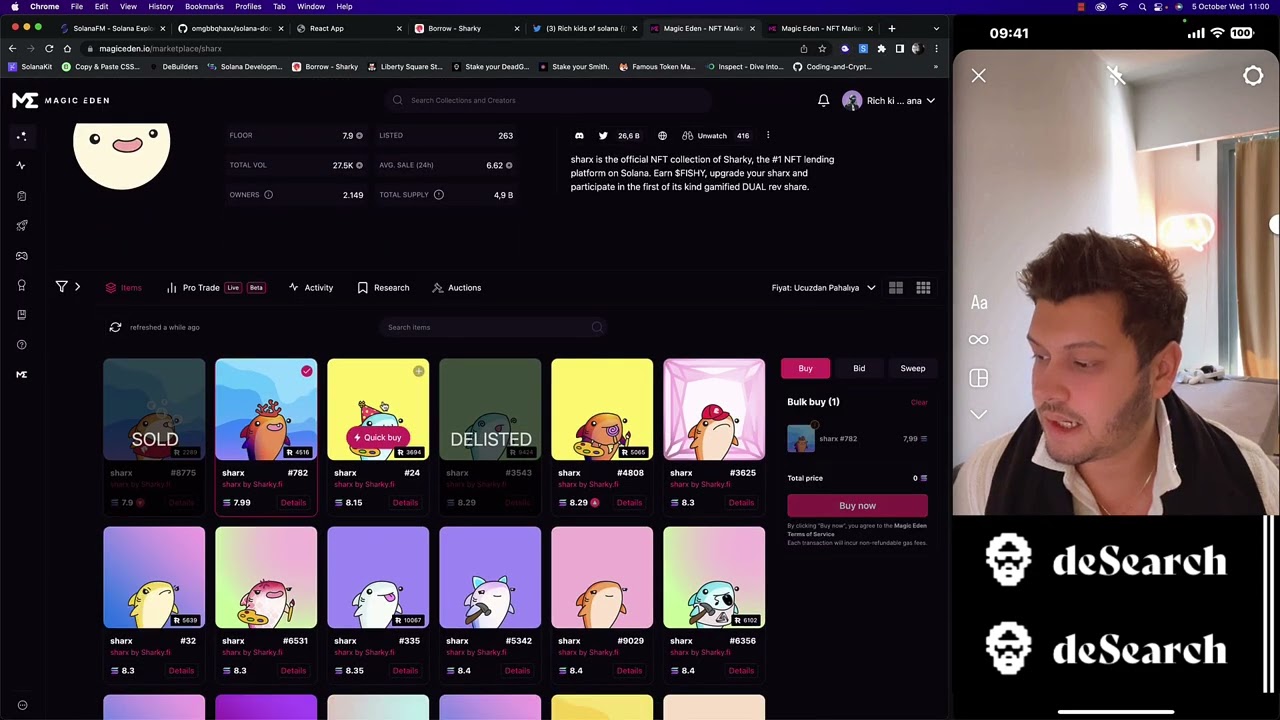
Task: Bookmark this page with the star icon
Action: [x=822, y=48]
